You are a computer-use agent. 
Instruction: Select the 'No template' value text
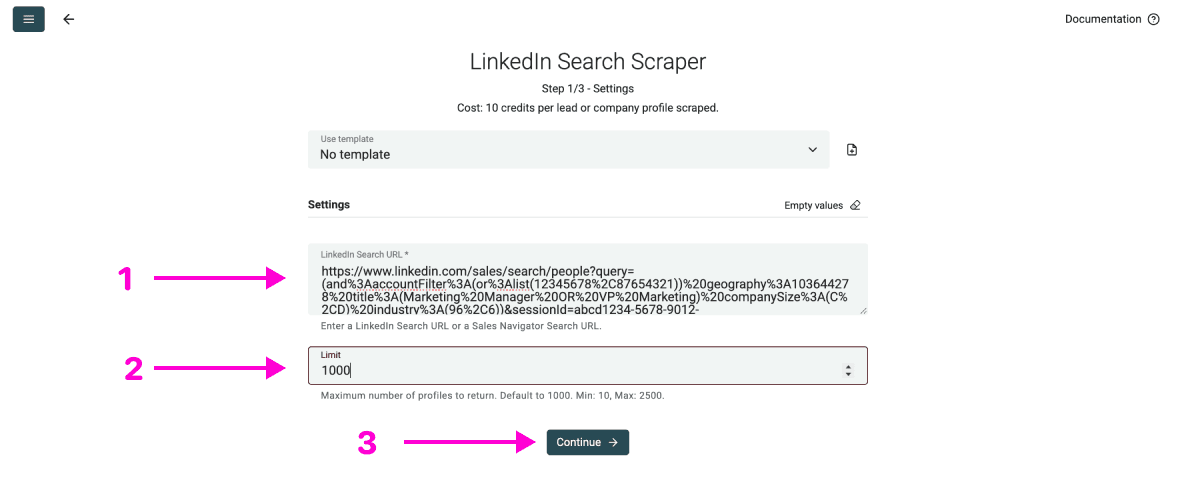(355, 155)
